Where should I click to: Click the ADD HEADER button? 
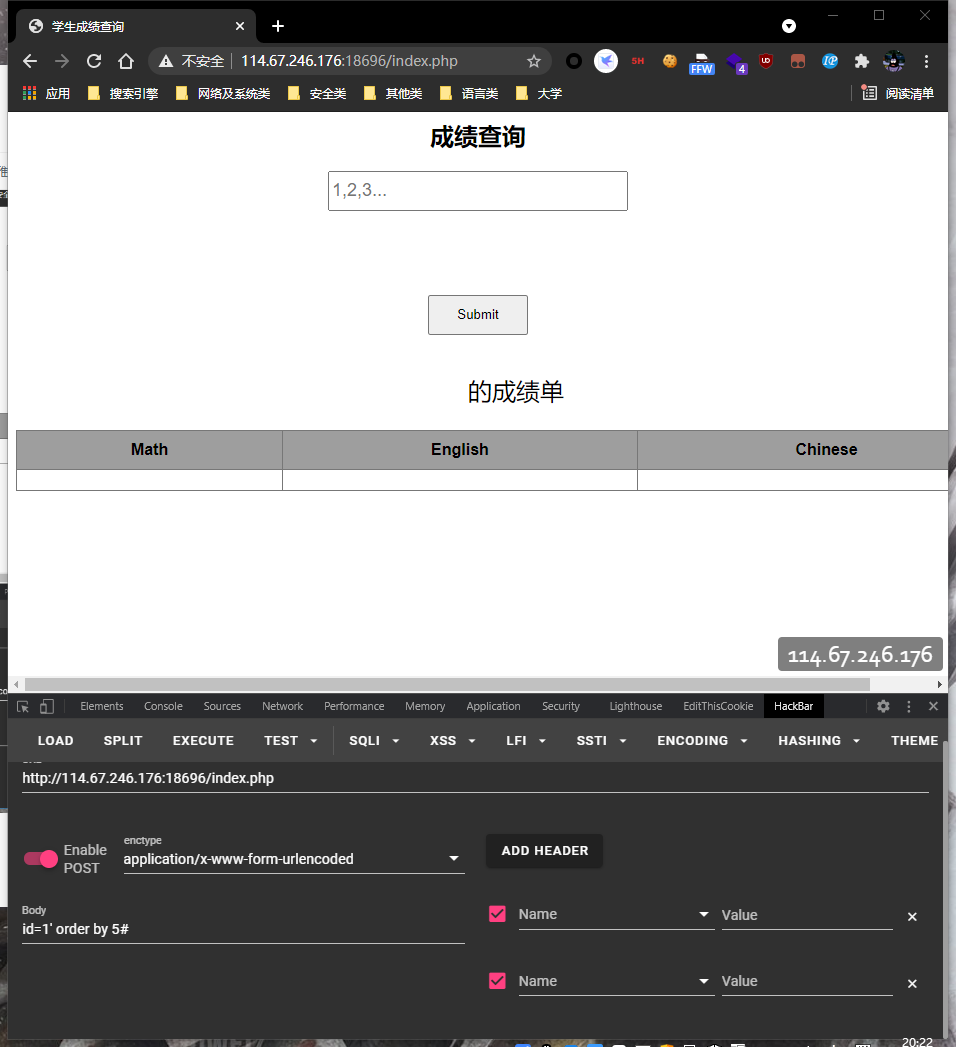(x=545, y=851)
